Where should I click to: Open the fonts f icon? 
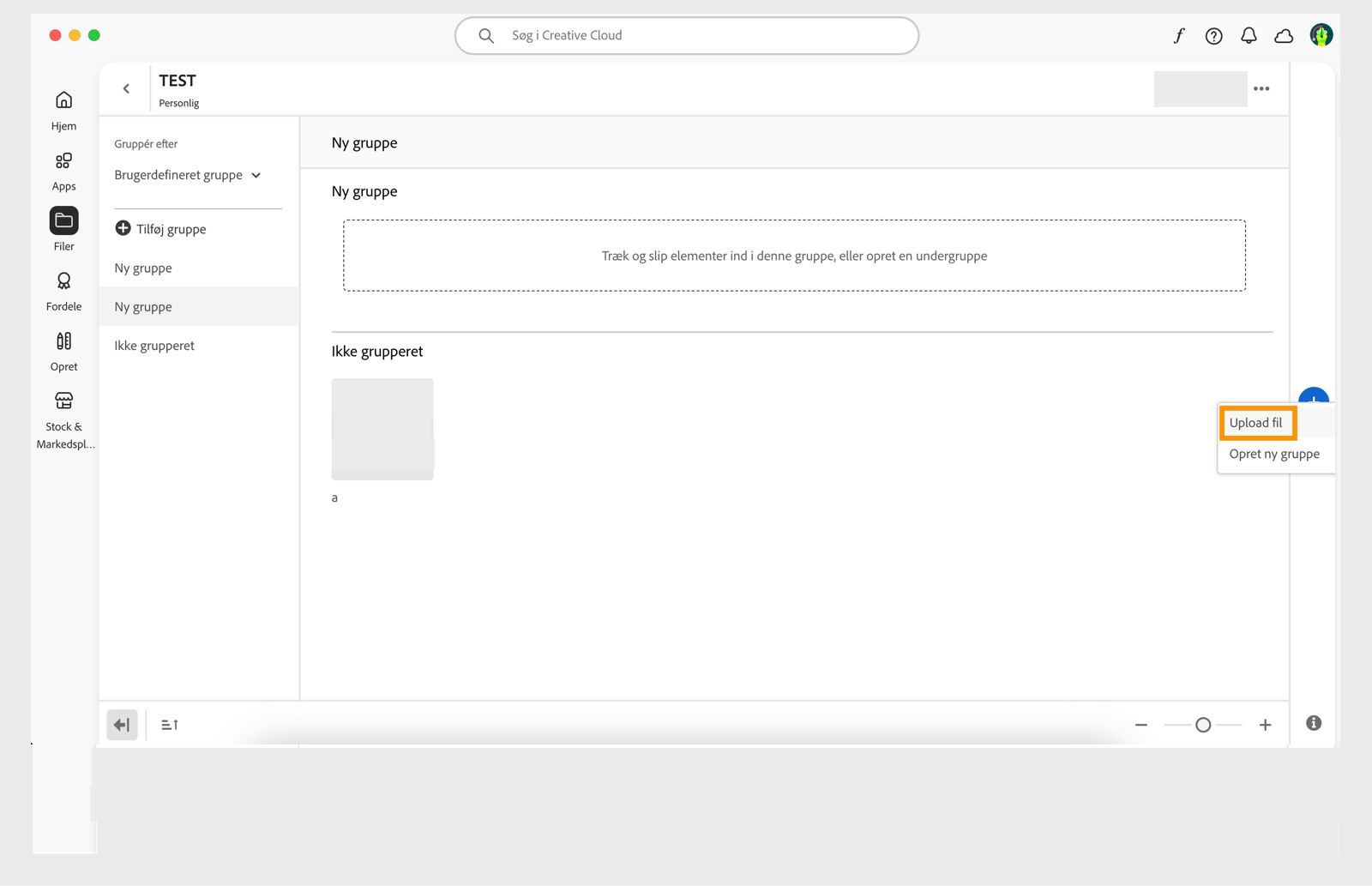click(x=1179, y=35)
